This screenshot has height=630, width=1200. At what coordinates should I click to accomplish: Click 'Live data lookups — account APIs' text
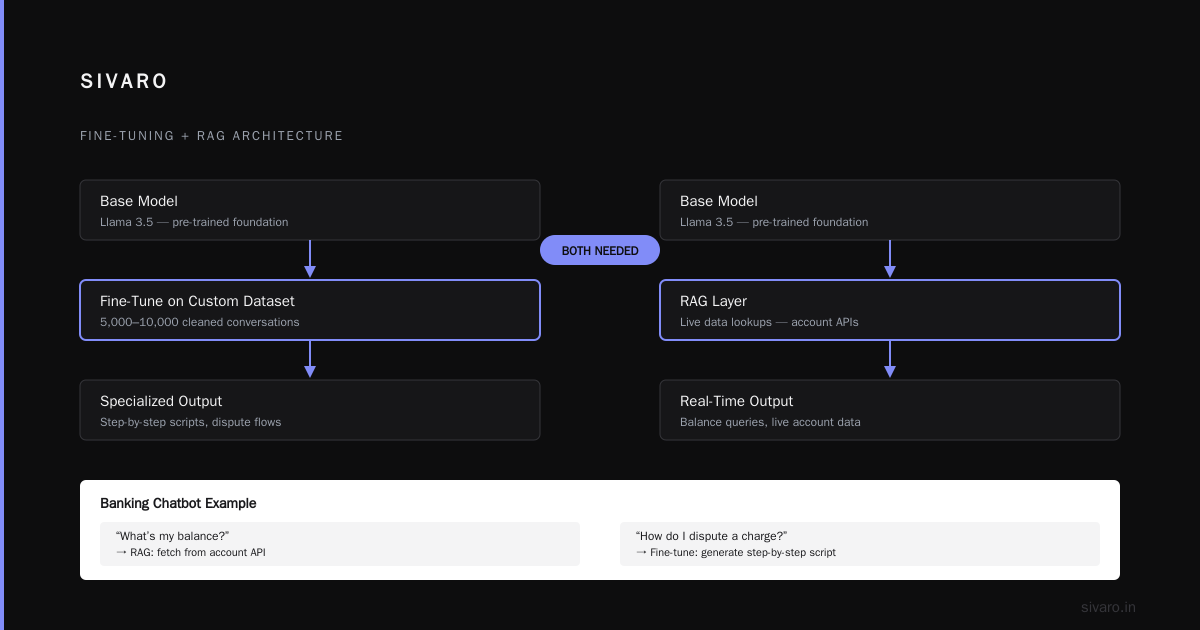point(770,322)
